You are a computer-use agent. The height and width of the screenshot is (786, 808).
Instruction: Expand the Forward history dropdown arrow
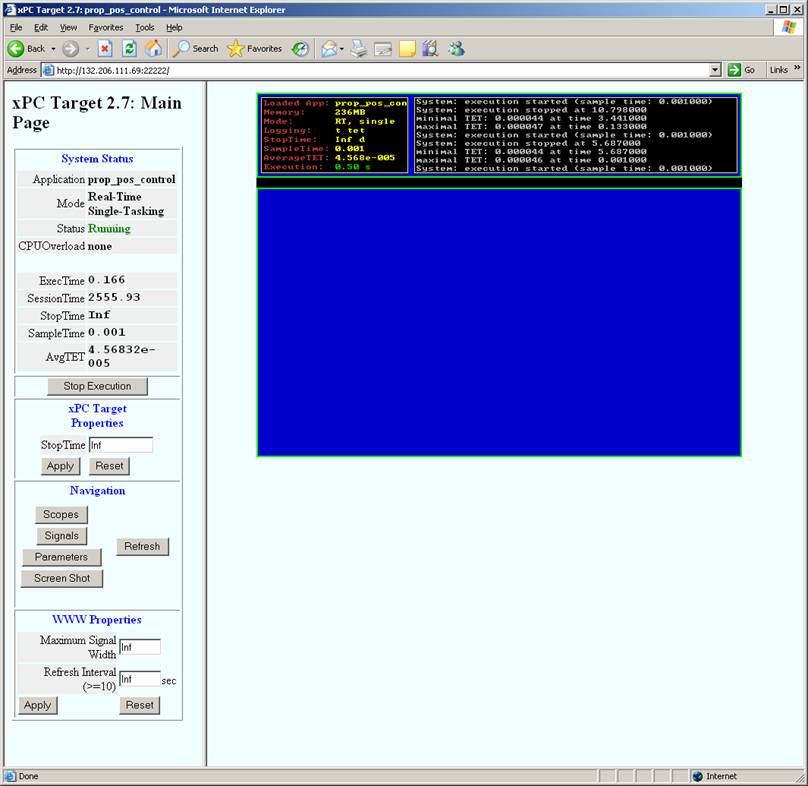pyautogui.click(x=87, y=49)
